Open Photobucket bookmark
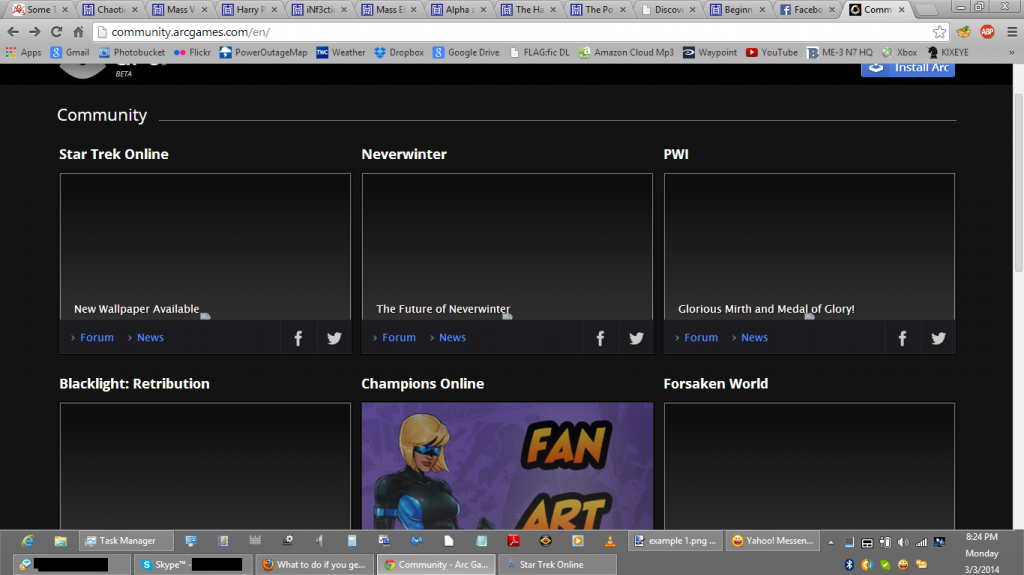Screen dimensions: 1024x575 [132, 52]
